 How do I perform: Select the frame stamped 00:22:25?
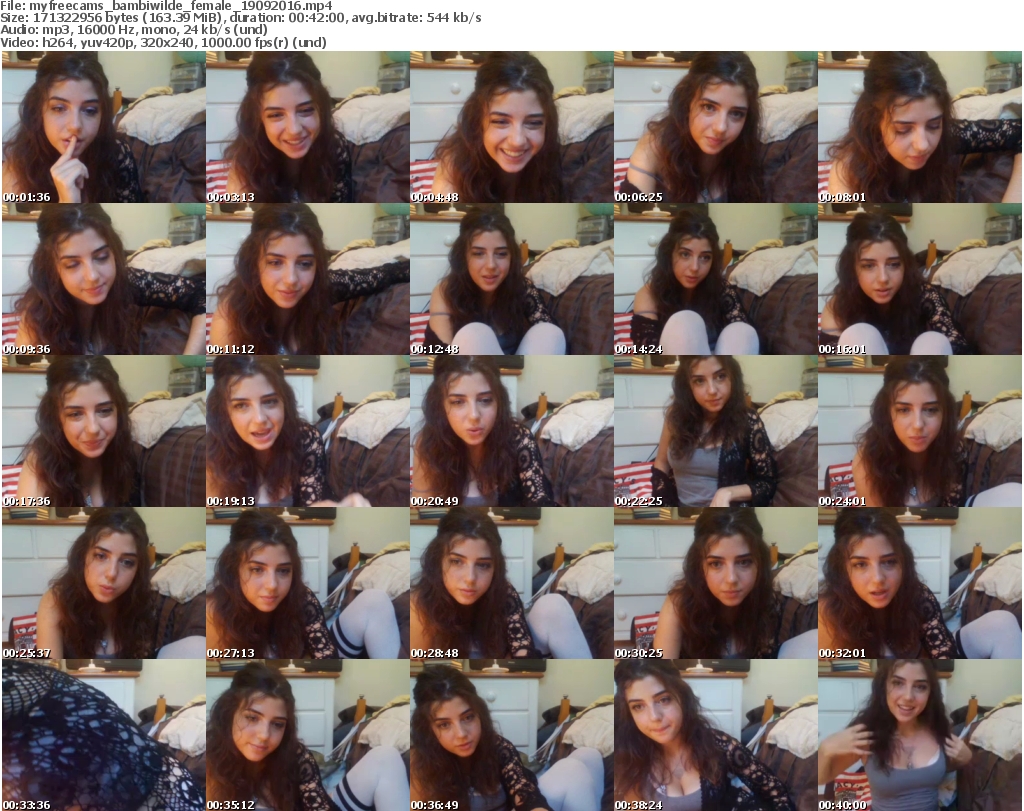pos(715,432)
